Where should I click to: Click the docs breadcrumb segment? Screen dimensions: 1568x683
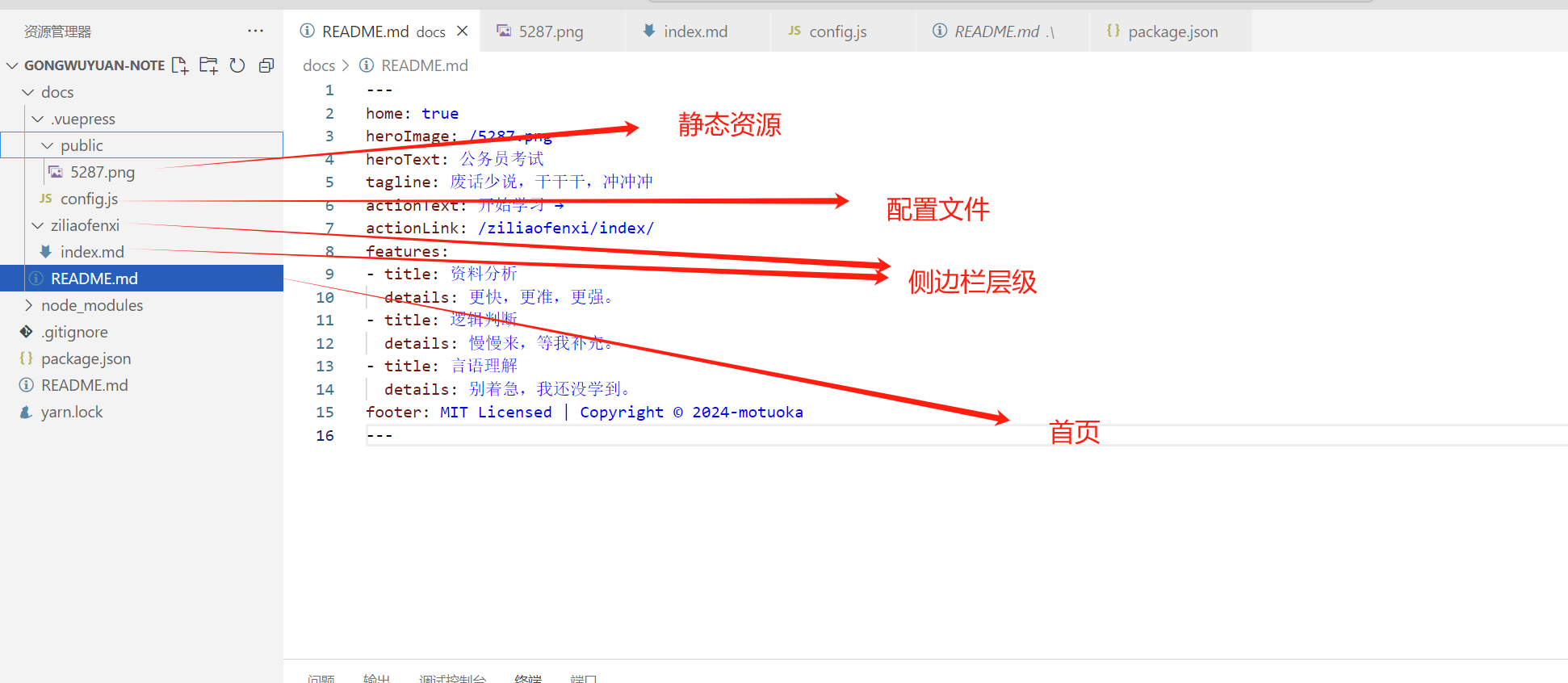(x=318, y=65)
